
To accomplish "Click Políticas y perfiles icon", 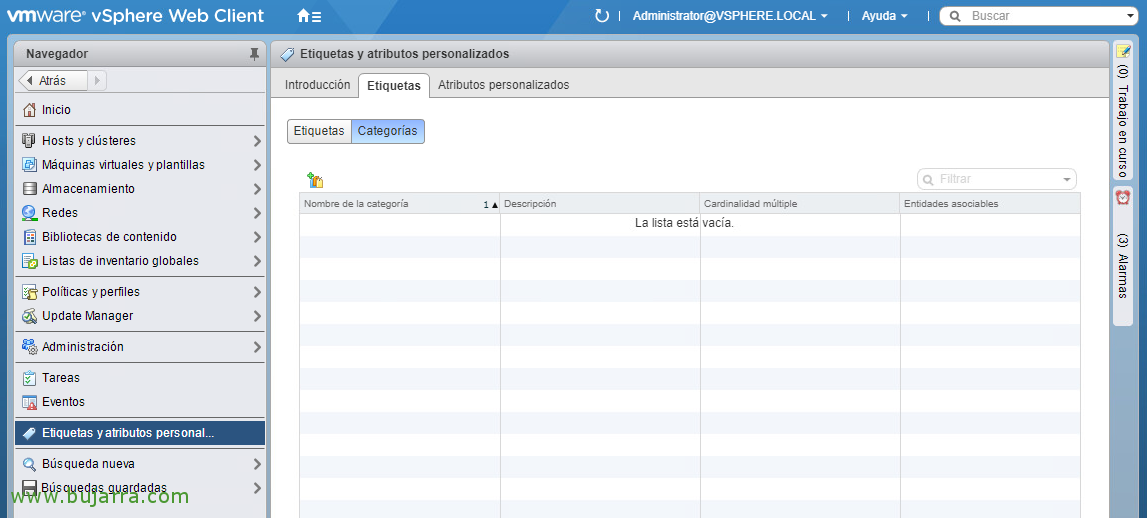I will click(29, 292).
